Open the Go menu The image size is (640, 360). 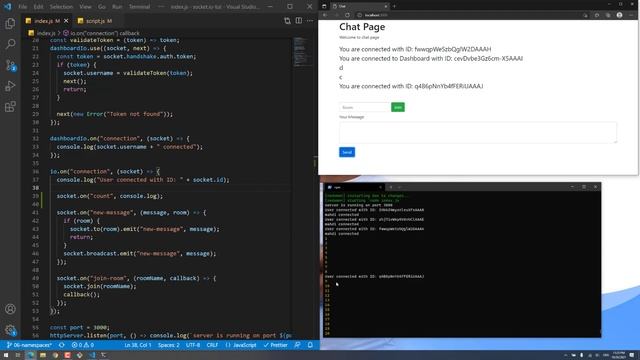click(102, 7)
